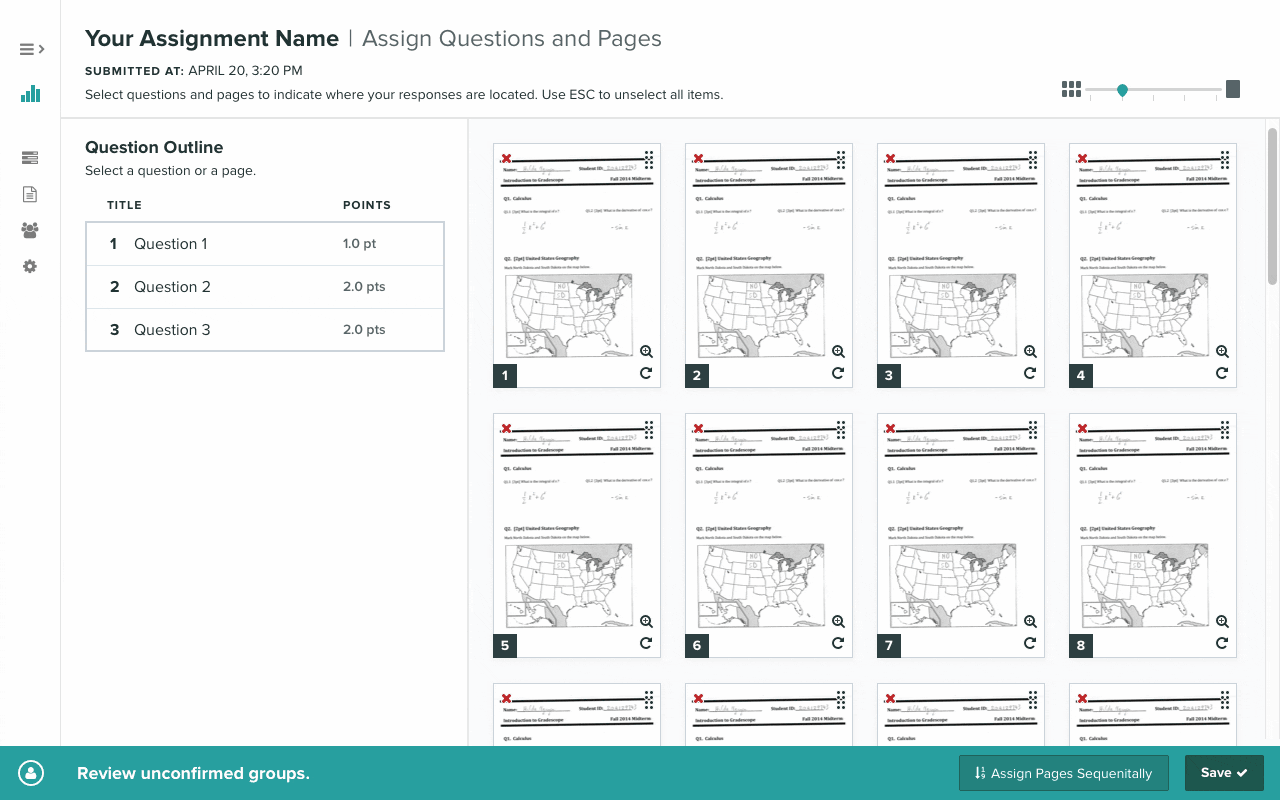This screenshot has height=800, width=1280.
Task: Click the TITLE column header
Action: (x=125, y=205)
